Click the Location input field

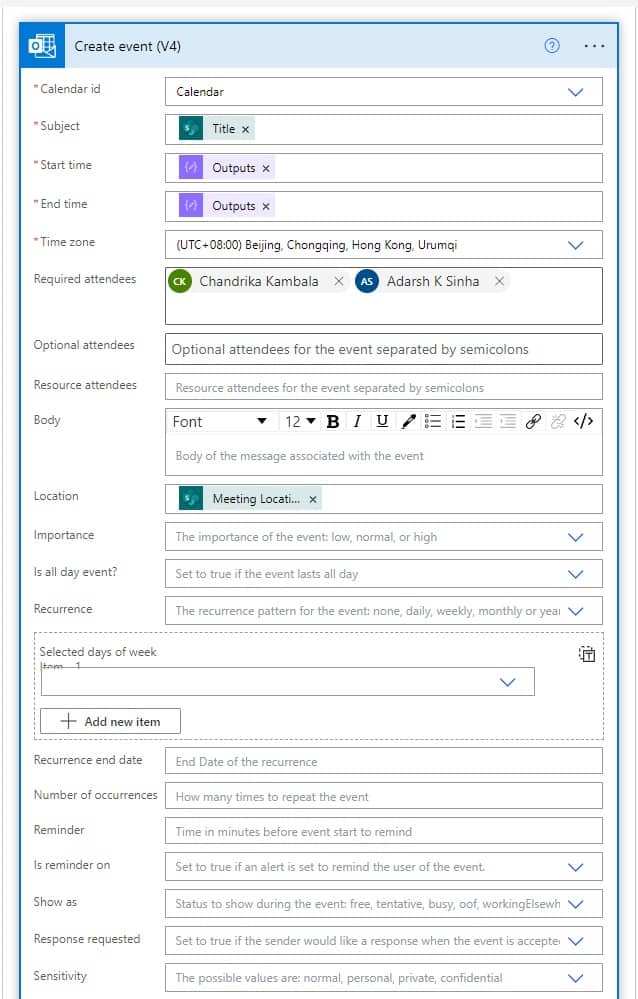click(x=384, y=499)
